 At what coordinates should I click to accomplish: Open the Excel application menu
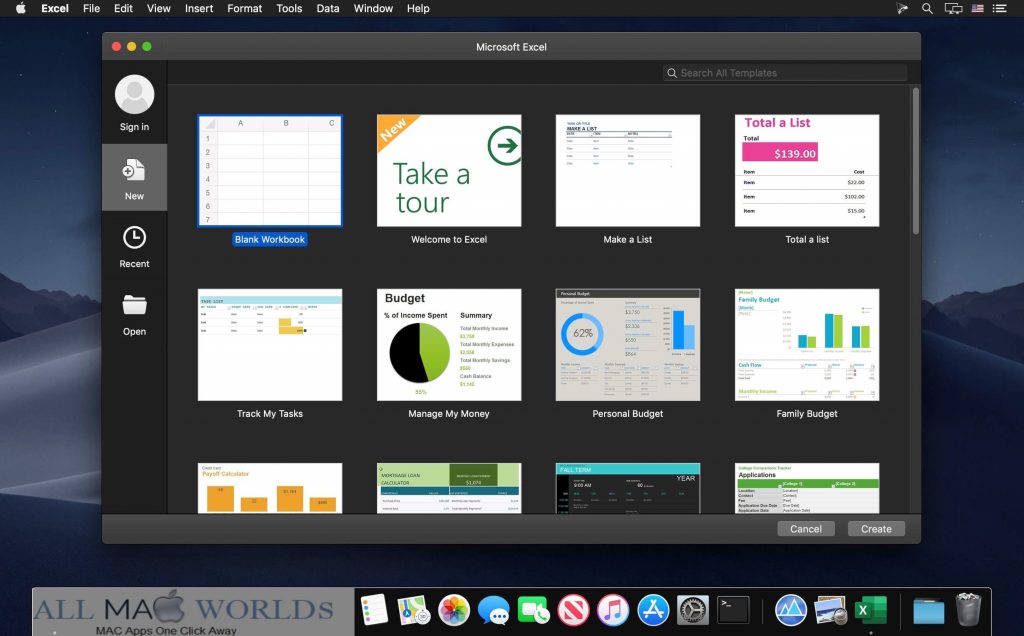(x=55, y=8)
